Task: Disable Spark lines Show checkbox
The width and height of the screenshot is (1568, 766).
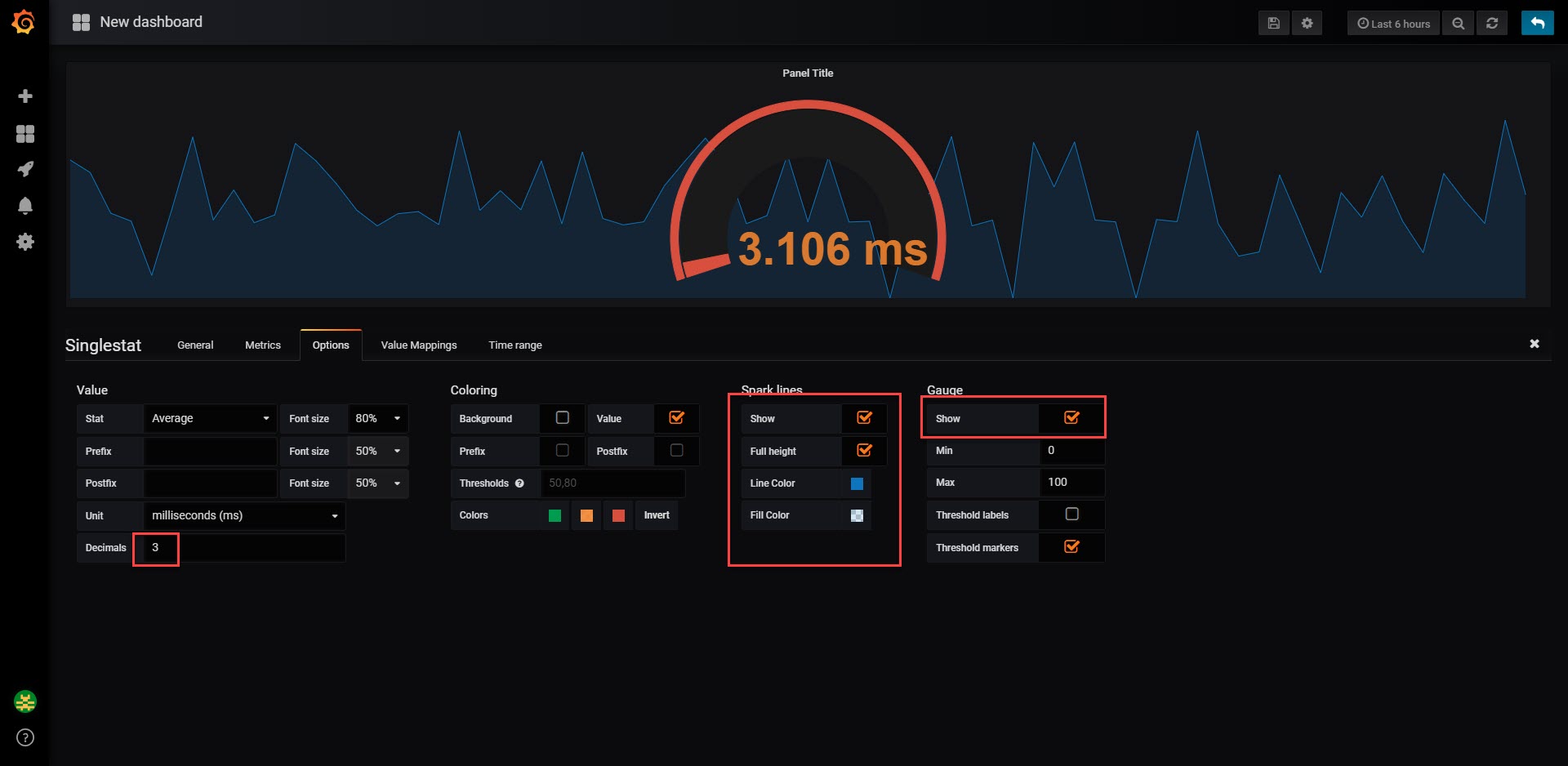Action: point(864,418)
